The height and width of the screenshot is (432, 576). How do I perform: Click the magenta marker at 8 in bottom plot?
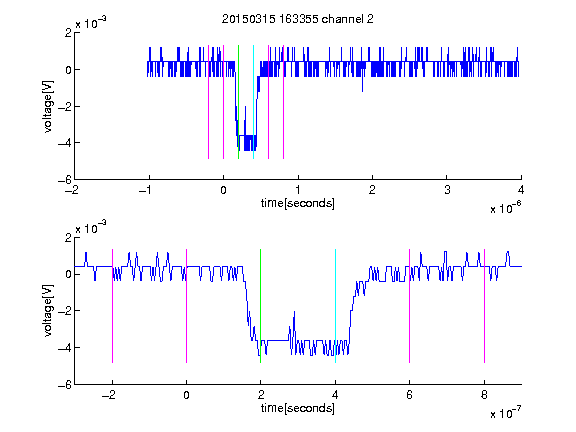pyautogui.click(x=484, y=306)
